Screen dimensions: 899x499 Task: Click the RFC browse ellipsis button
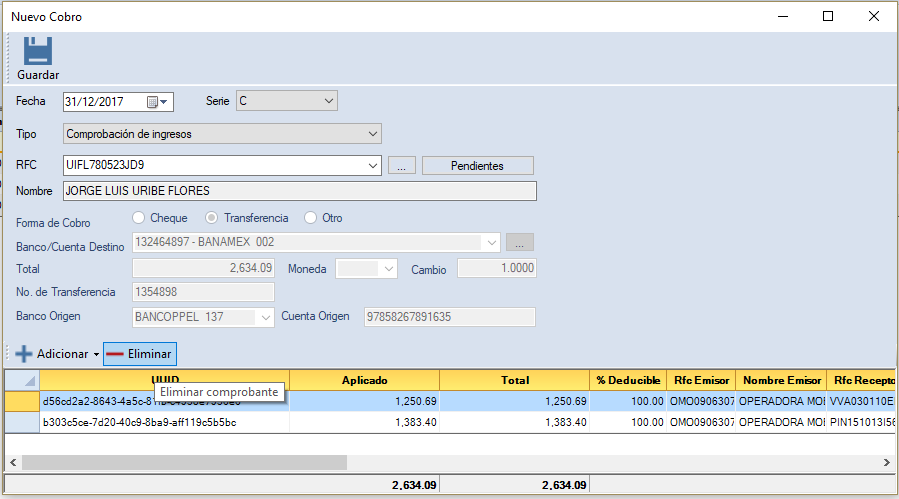(x=401, y=166)
